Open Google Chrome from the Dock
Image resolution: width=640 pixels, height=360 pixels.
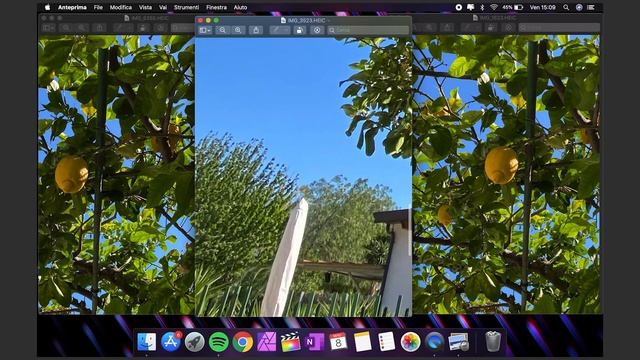(243, 342)
